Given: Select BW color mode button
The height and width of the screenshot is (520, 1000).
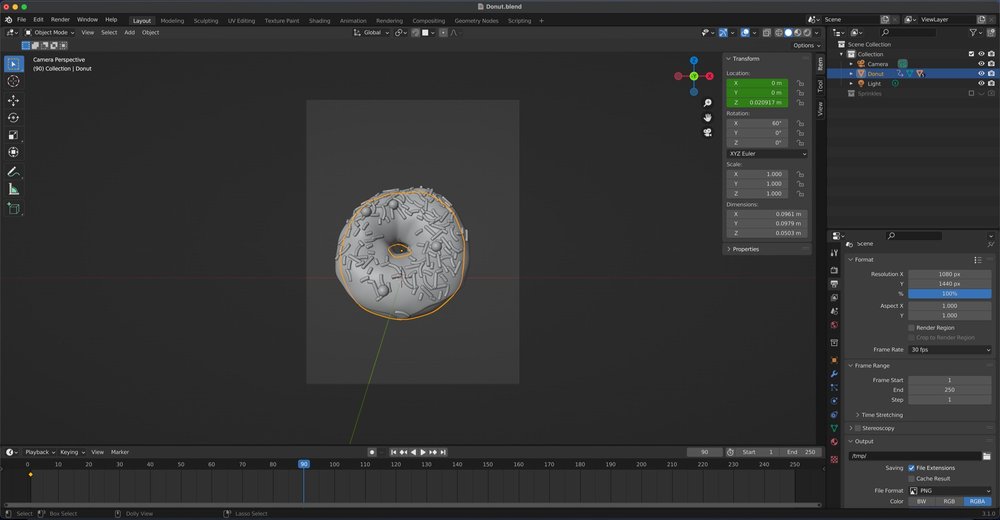Looking at the screenshot, I should (922, 501).
